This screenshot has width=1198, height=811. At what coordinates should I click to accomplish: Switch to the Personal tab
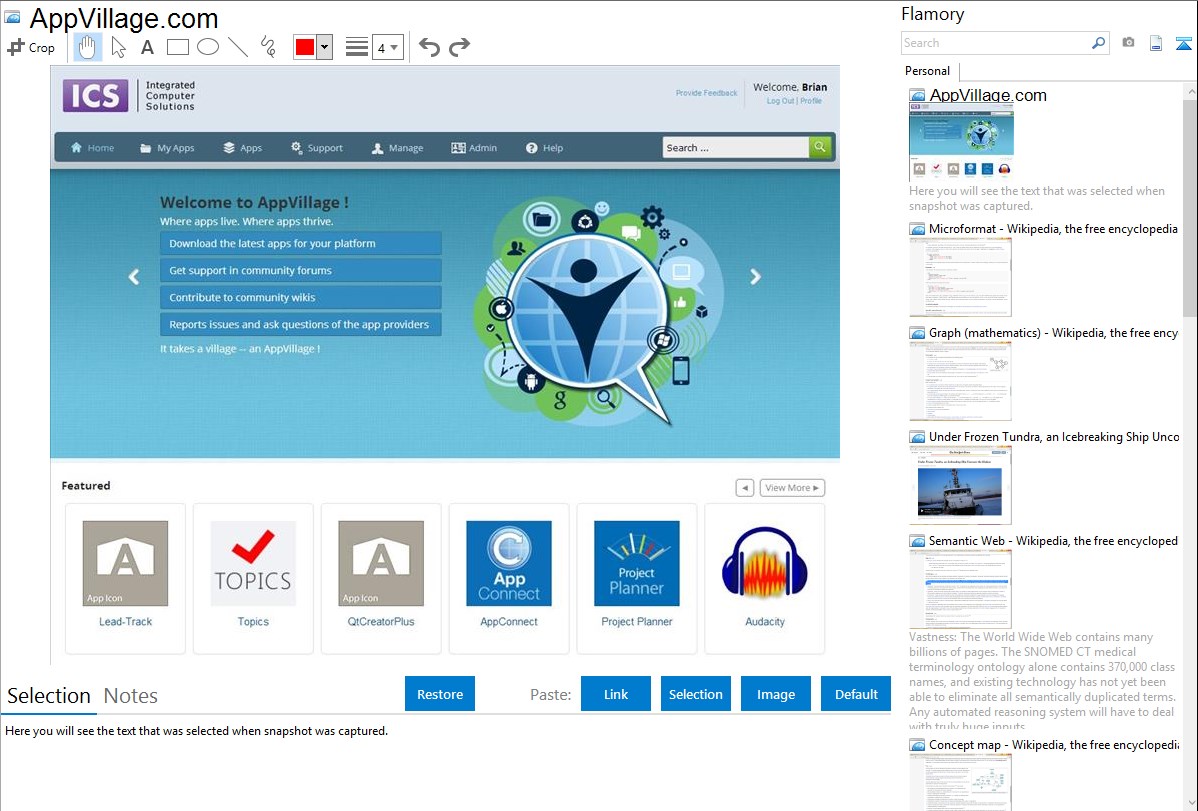point(928,71)
